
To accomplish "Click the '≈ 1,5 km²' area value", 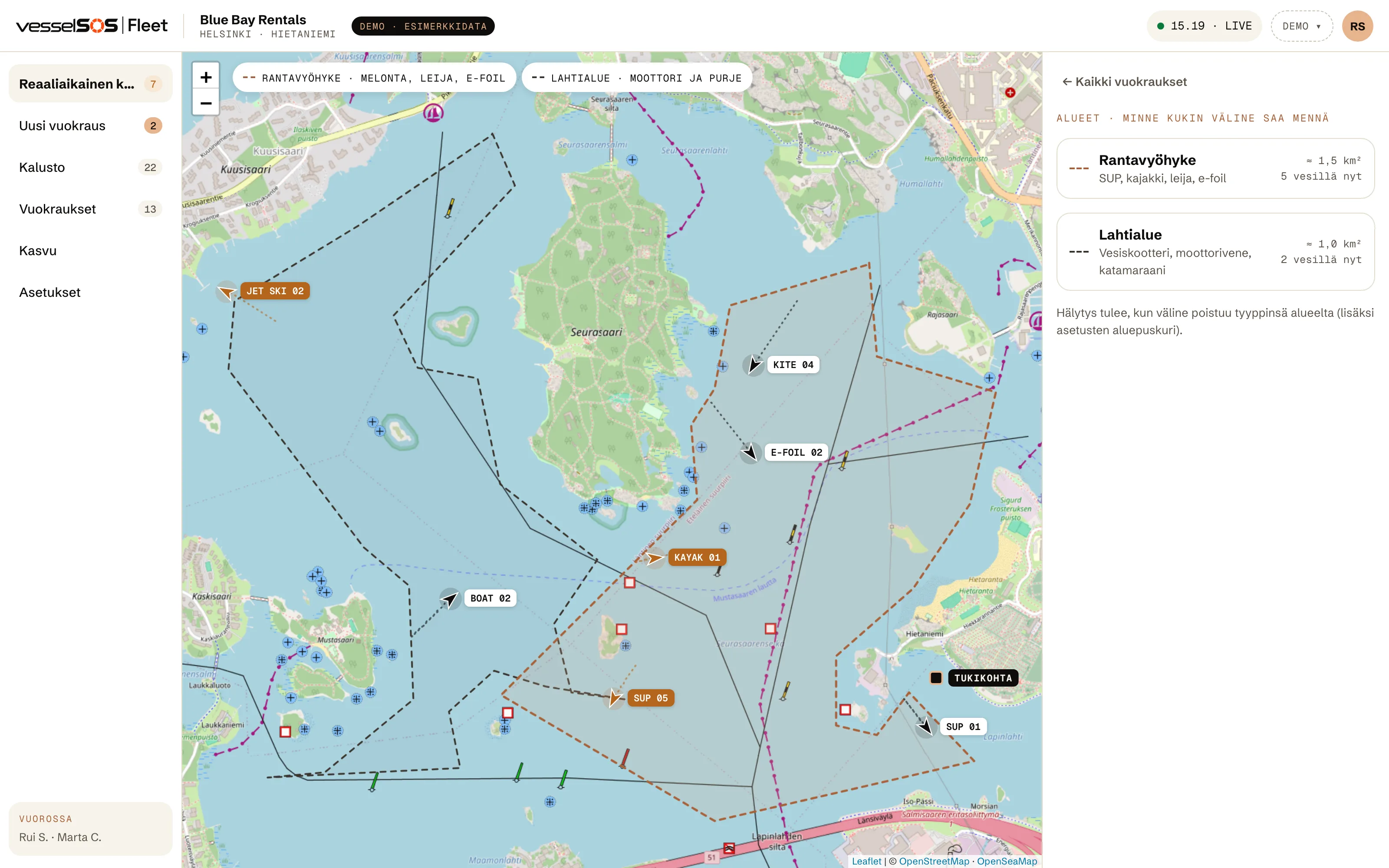I will coord(1333,160).
